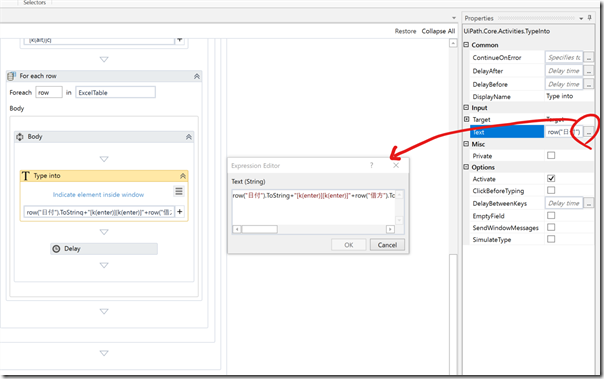This screenshot has height=379, width=604.
Task: Collapse the For each row activity
Action: coord(197,76)
